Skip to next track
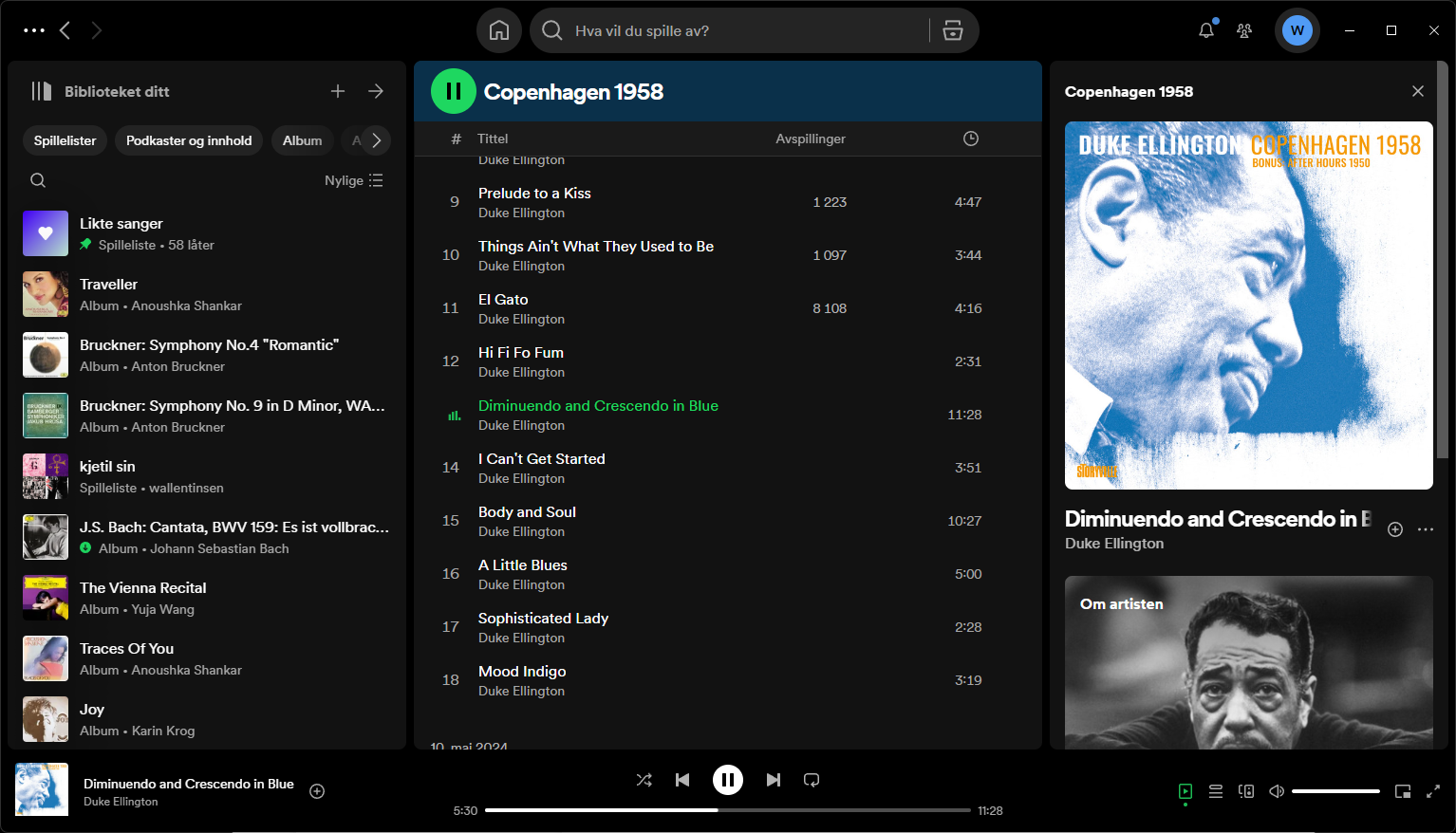Screen dimensions: 1456x833 [x=774, y=780]
